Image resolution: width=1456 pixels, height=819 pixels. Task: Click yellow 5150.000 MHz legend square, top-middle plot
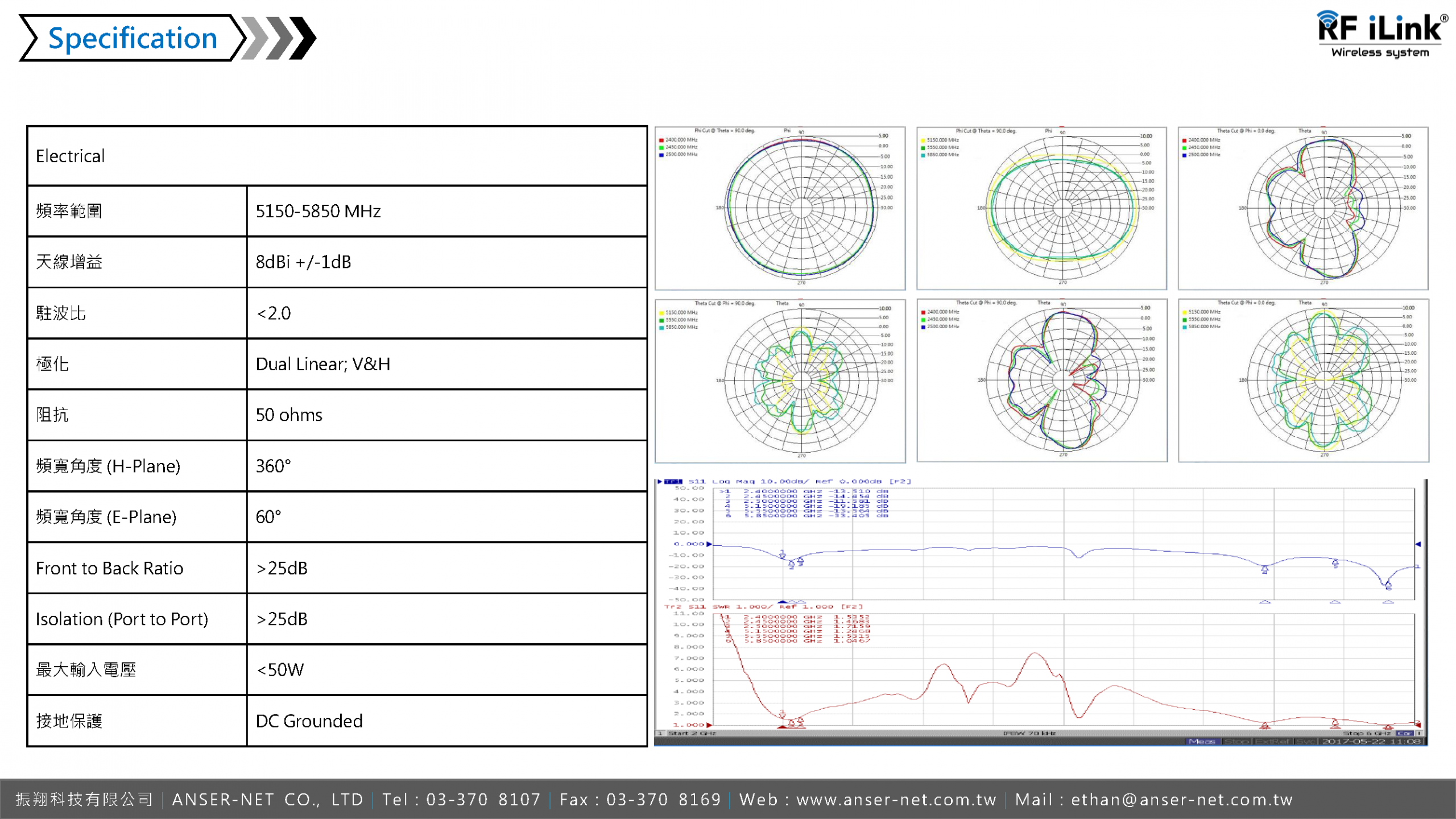click(923, 140)
